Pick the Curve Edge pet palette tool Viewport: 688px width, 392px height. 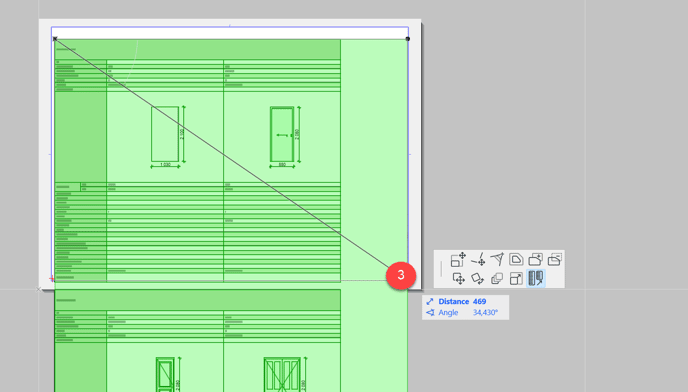pyautogui.click(x=497, y=259)
